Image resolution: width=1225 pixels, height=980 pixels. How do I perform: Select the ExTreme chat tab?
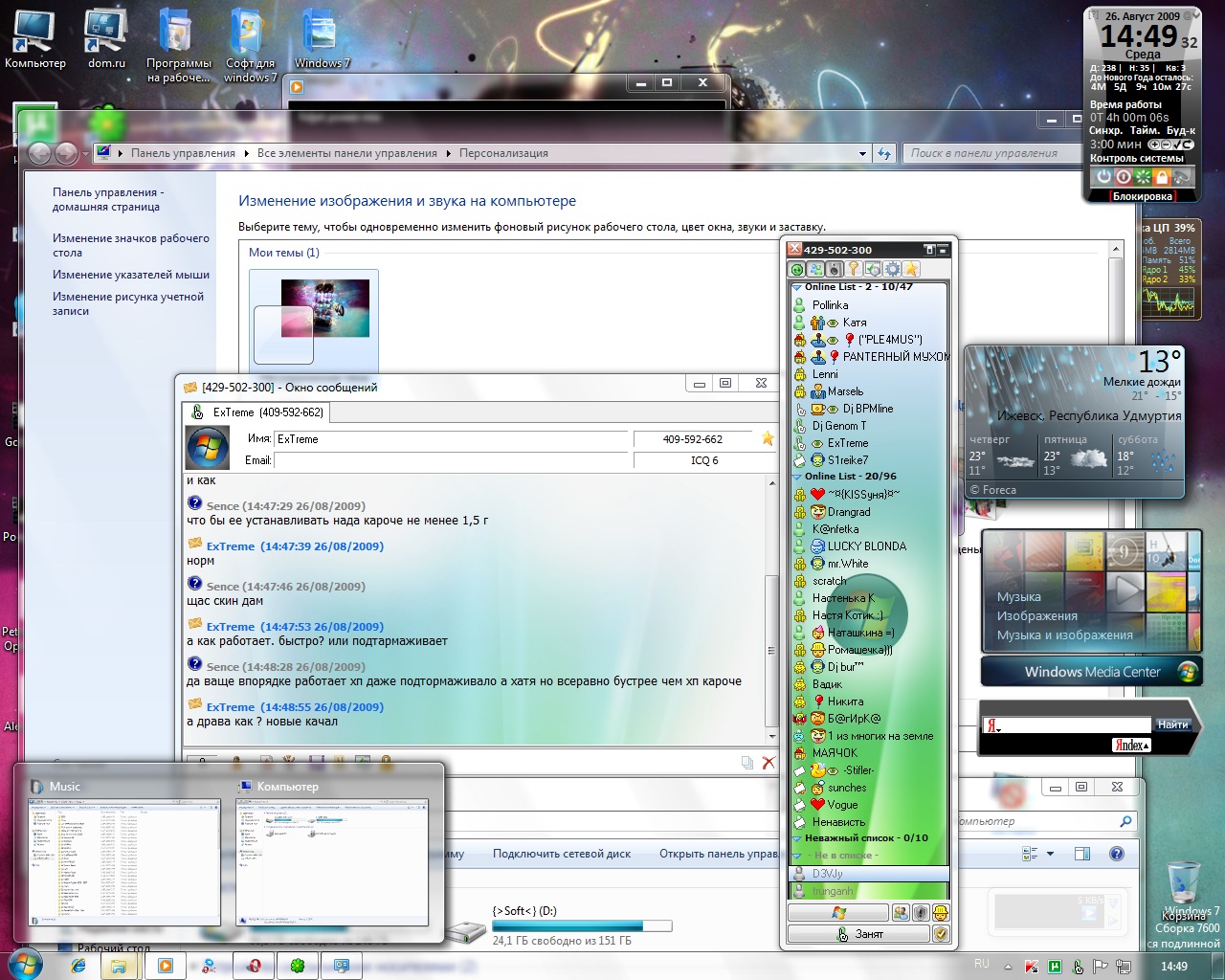coord(256,412)
